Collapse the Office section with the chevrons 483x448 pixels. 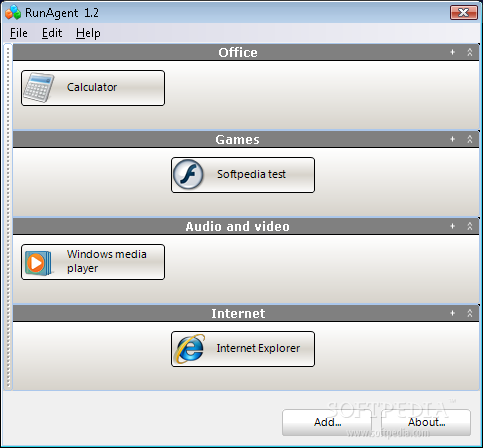pos(470,52)
